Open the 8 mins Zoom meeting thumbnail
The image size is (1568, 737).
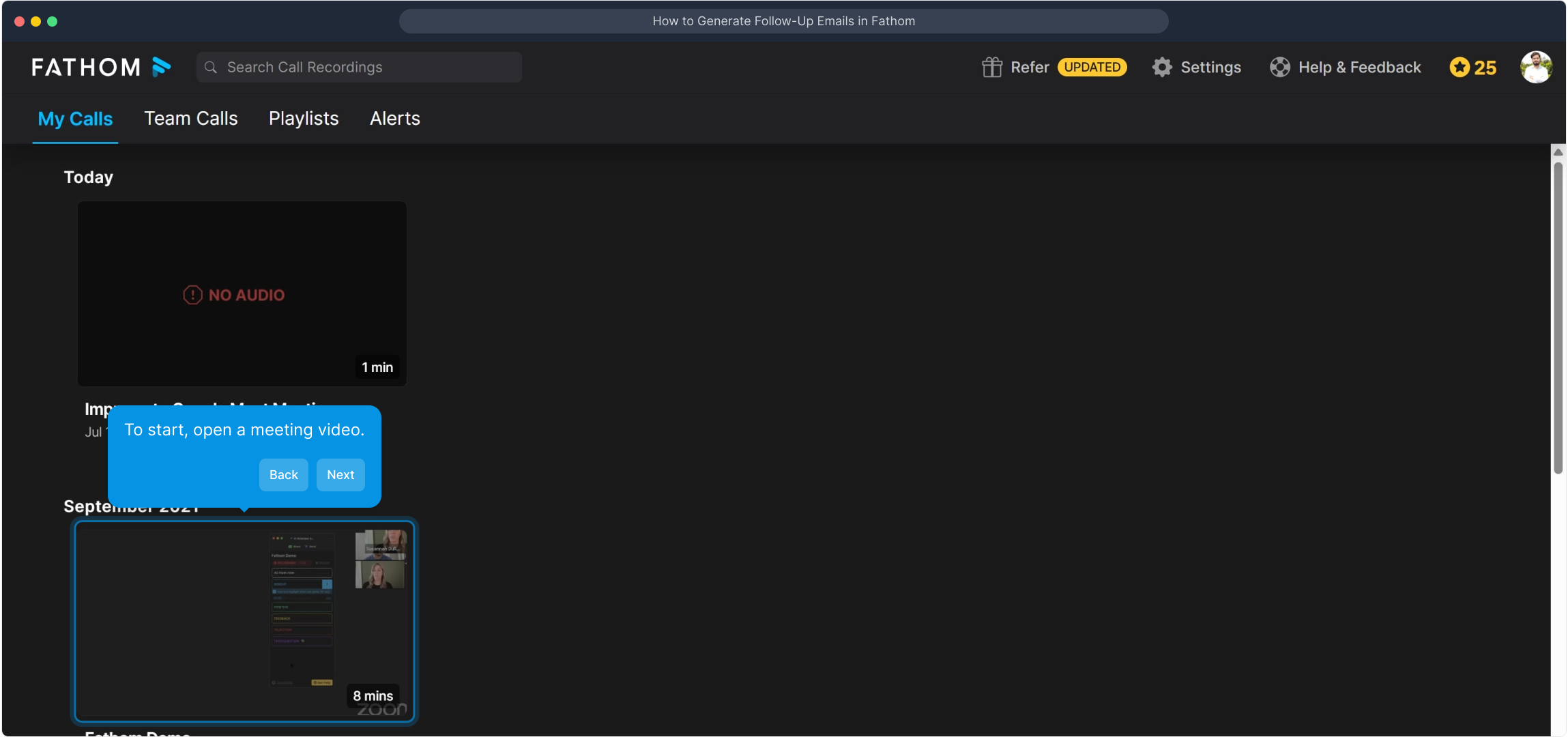point(244,621)
